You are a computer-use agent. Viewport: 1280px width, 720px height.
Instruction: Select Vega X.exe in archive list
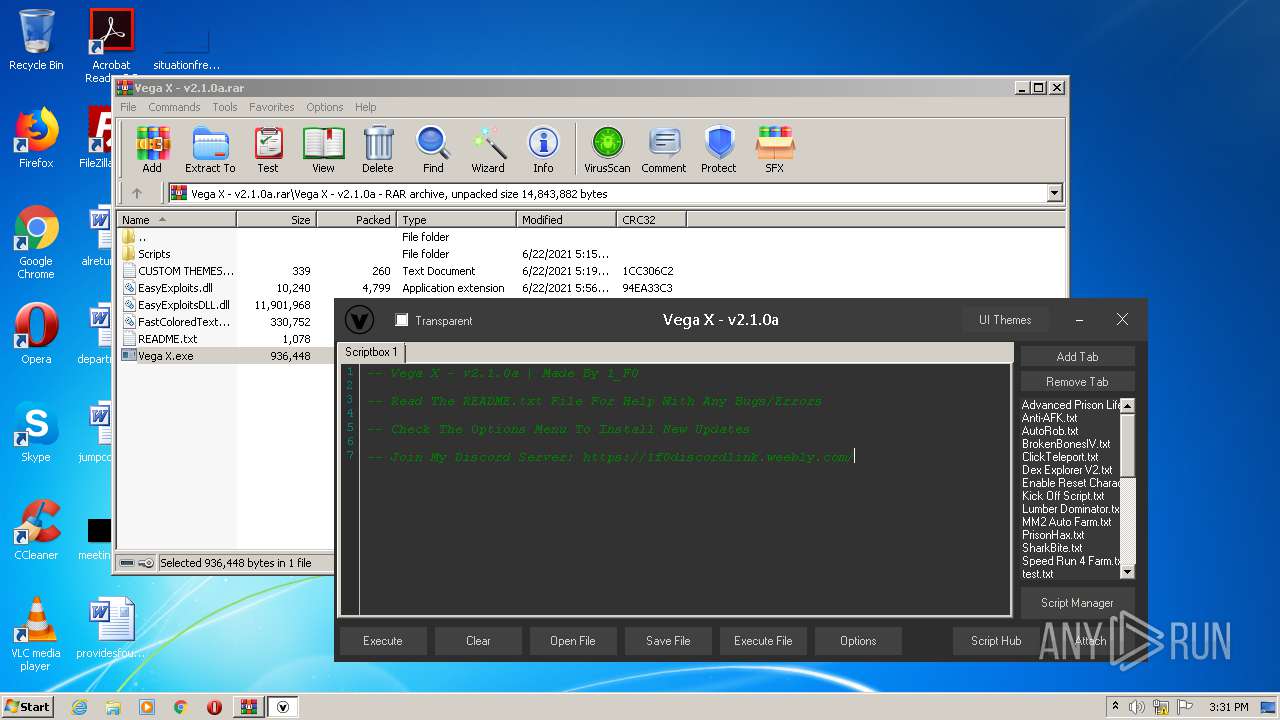coord(166,356)
